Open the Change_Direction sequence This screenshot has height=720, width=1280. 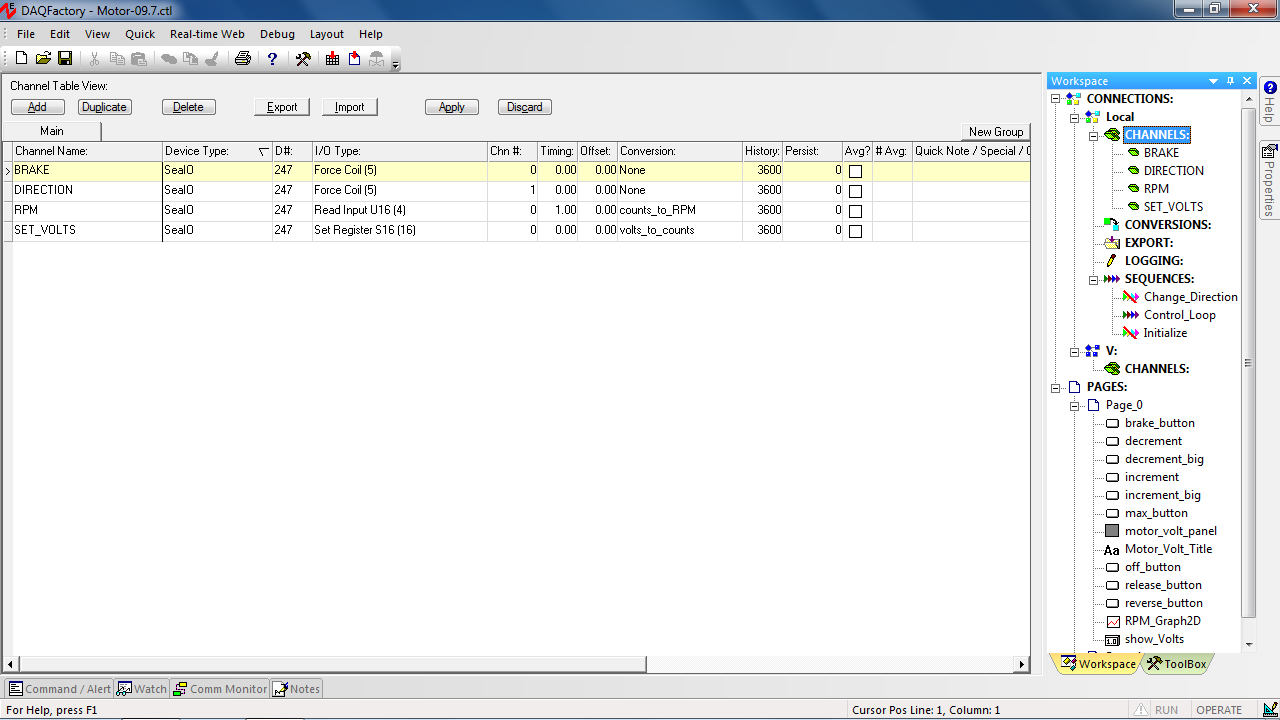click(1190, 297)
